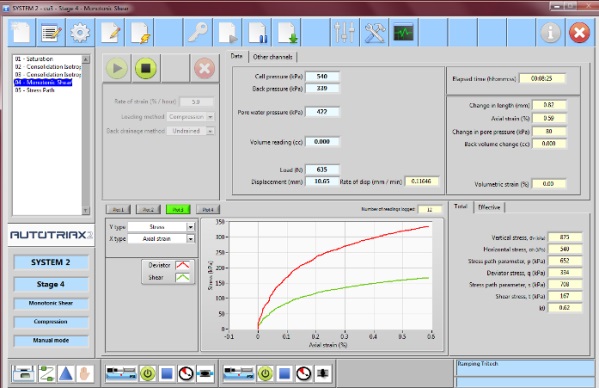Switch to the Other channels tab

[x=273, y=57]
